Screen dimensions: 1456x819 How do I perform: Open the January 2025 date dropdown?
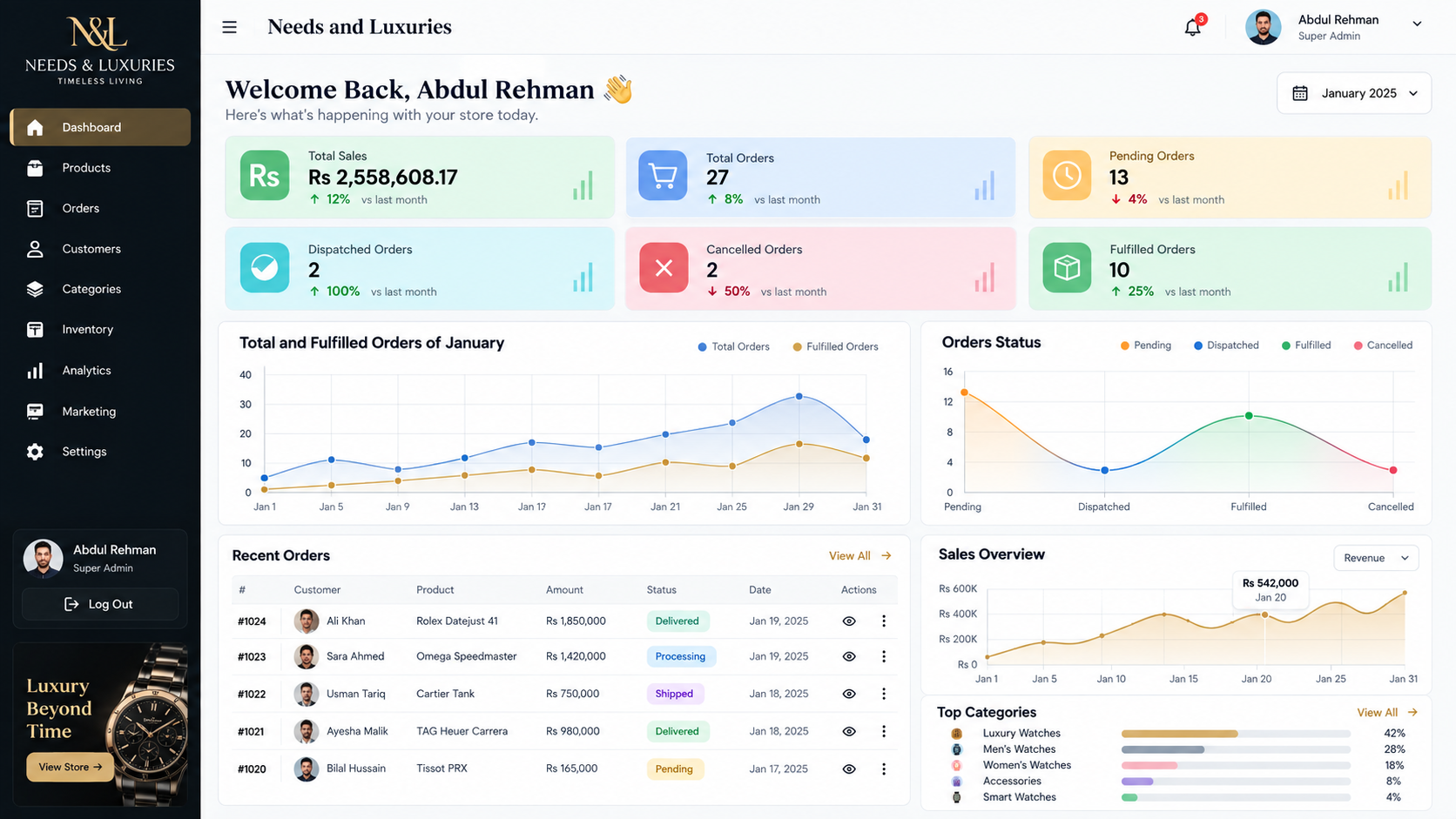tap(1354, 93)
